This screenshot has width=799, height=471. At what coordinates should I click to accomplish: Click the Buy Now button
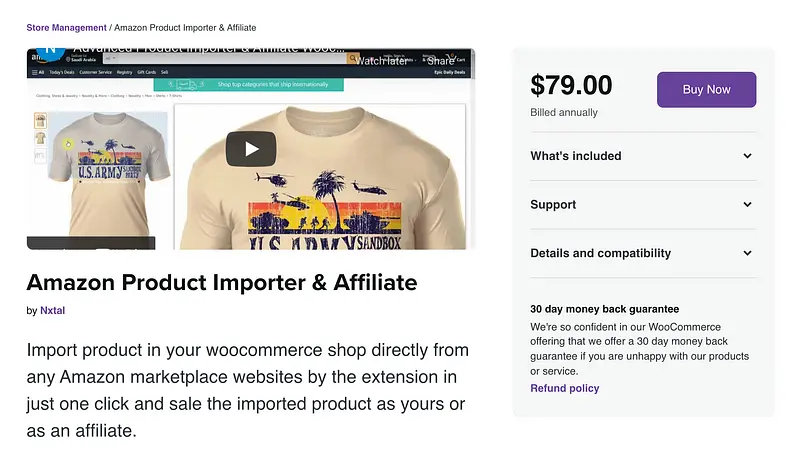[x=706, y=90]
